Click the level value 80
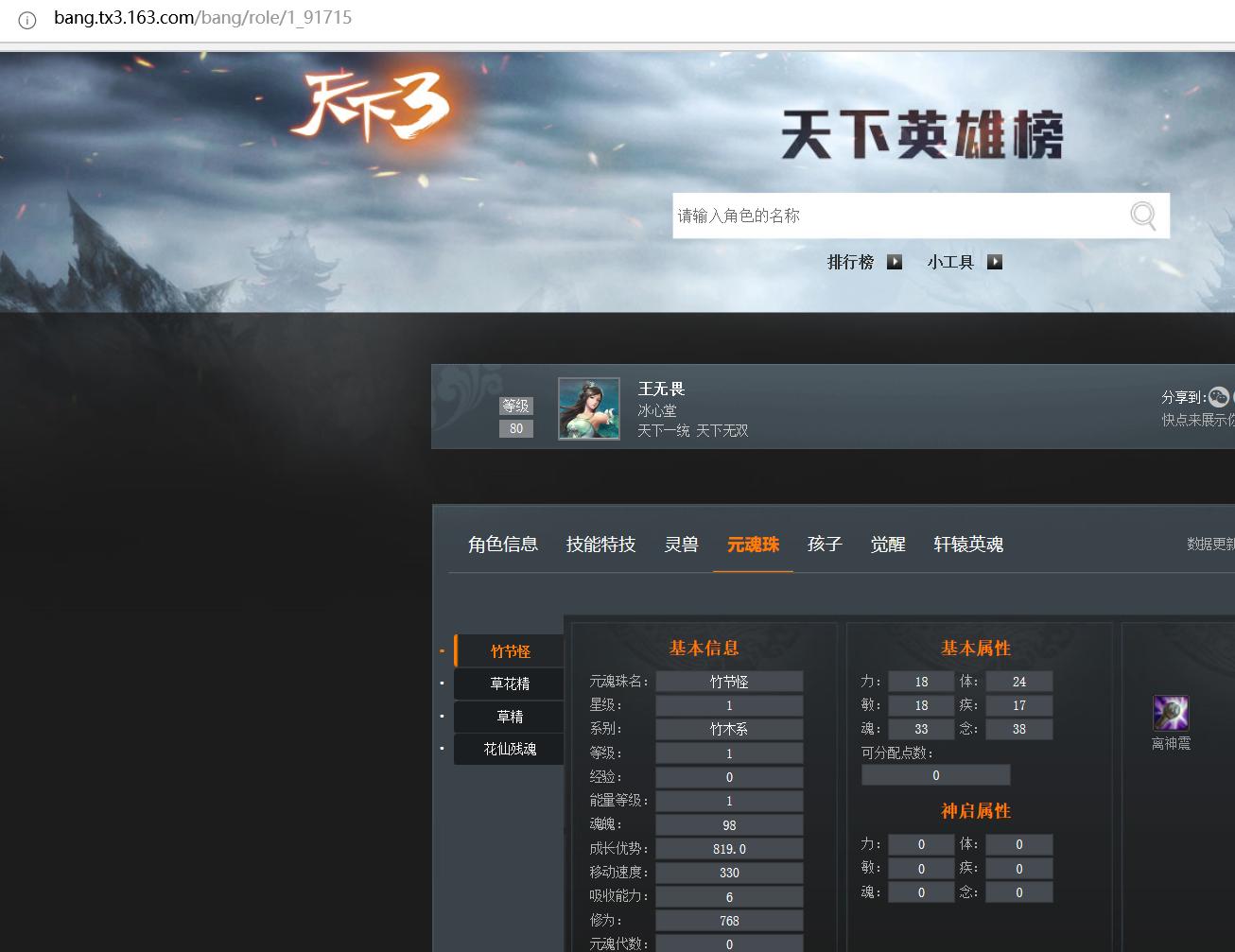 point(516,428)
